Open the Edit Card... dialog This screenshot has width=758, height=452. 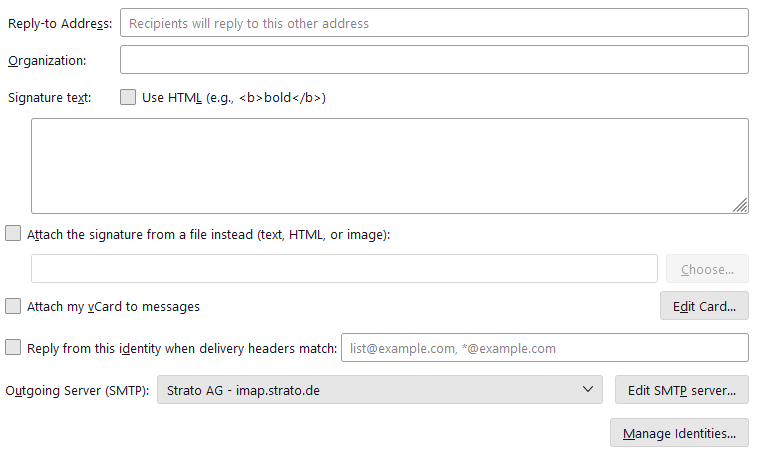(x=704, y=307)
